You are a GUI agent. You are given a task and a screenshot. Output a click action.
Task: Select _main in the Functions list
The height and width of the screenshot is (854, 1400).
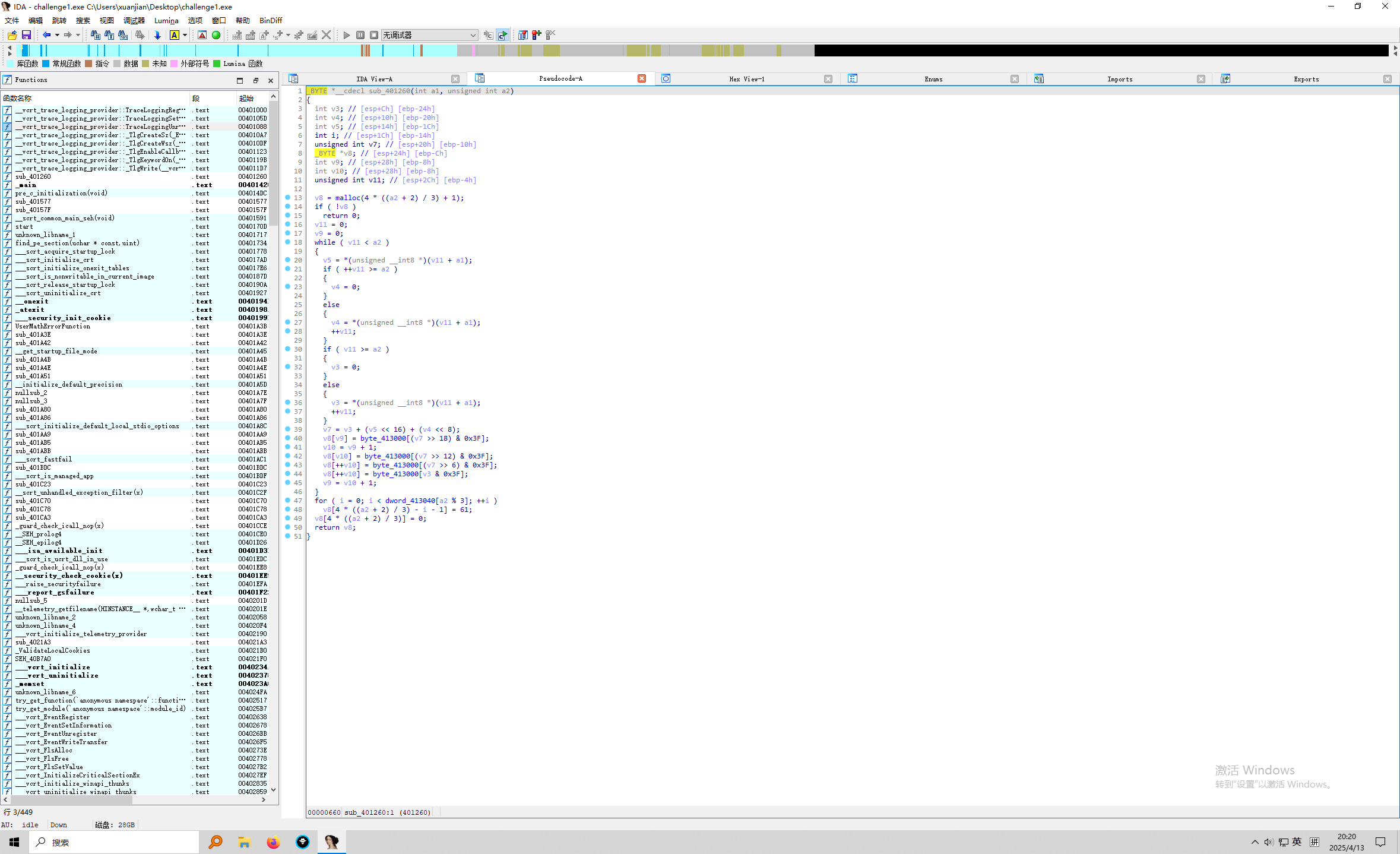pyautogui.click(x=26, y=185)
